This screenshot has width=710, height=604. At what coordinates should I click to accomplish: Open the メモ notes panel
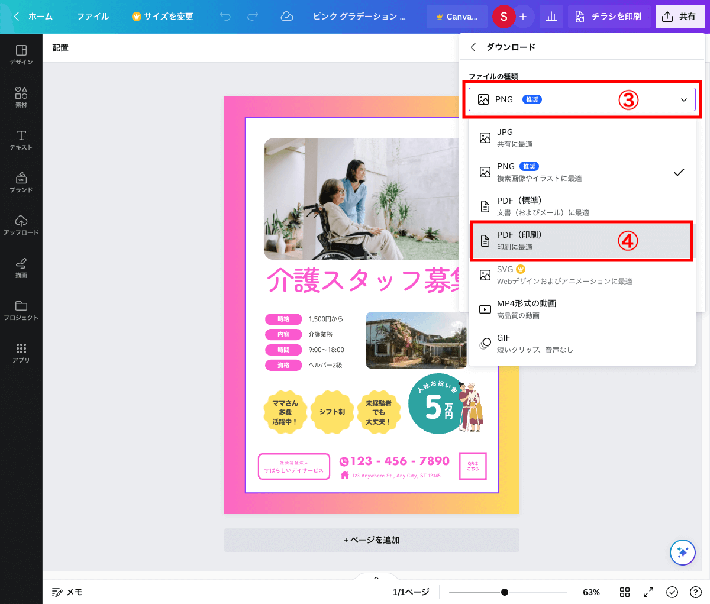[x=67, y=592]
